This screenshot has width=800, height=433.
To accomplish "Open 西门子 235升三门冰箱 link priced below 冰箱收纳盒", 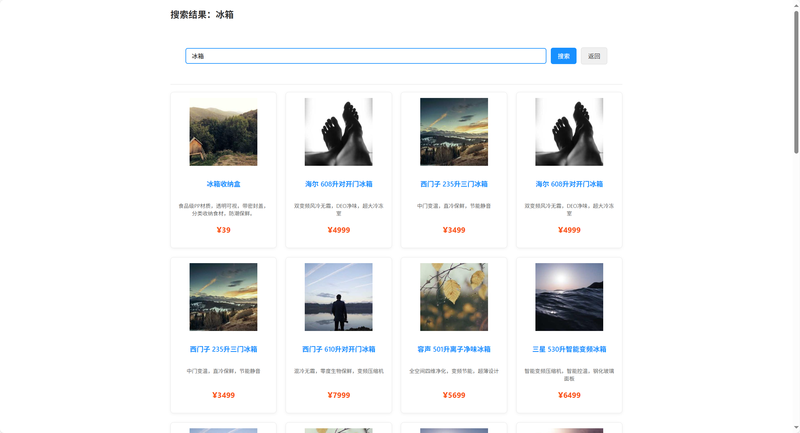I will pyautogui.click(x=223, y=349).
